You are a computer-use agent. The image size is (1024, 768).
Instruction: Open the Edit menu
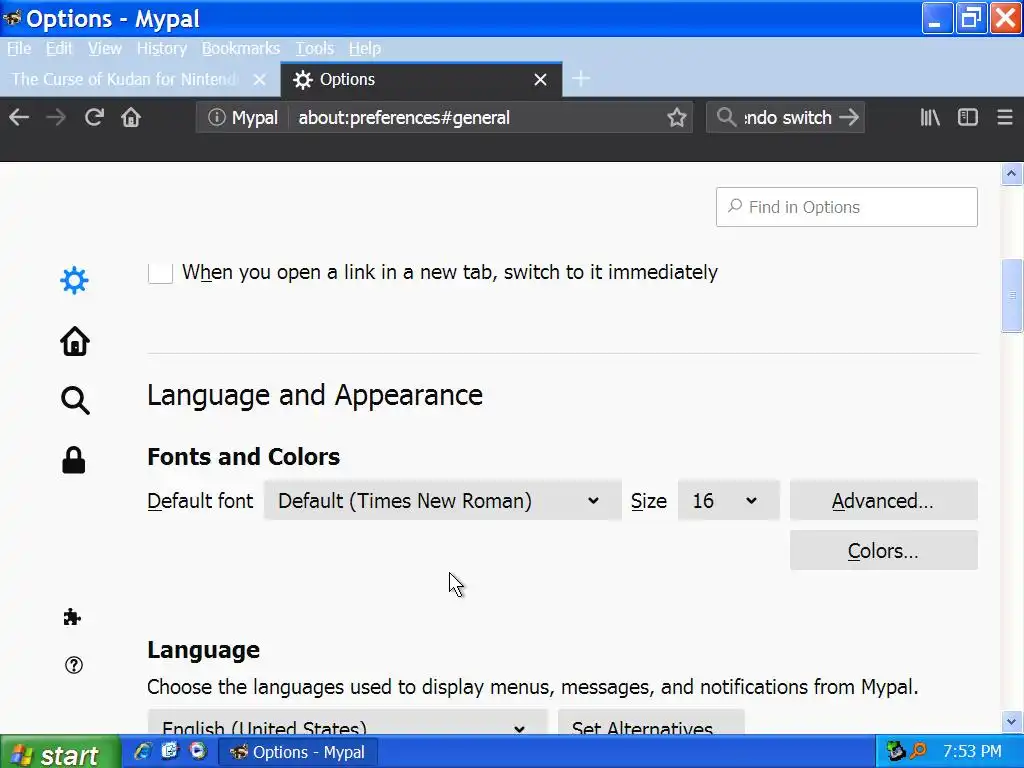coord(59,48)
